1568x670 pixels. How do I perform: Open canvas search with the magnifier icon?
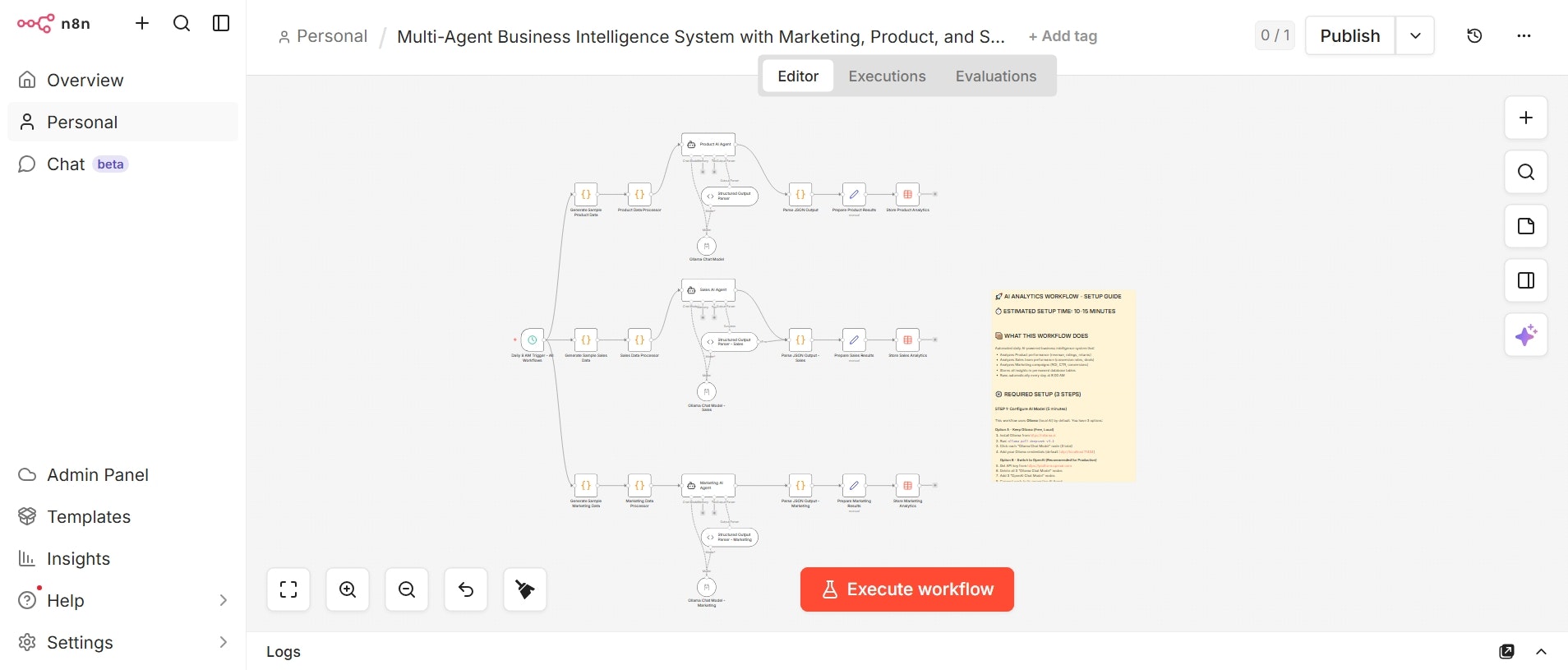click(1526, 173)
